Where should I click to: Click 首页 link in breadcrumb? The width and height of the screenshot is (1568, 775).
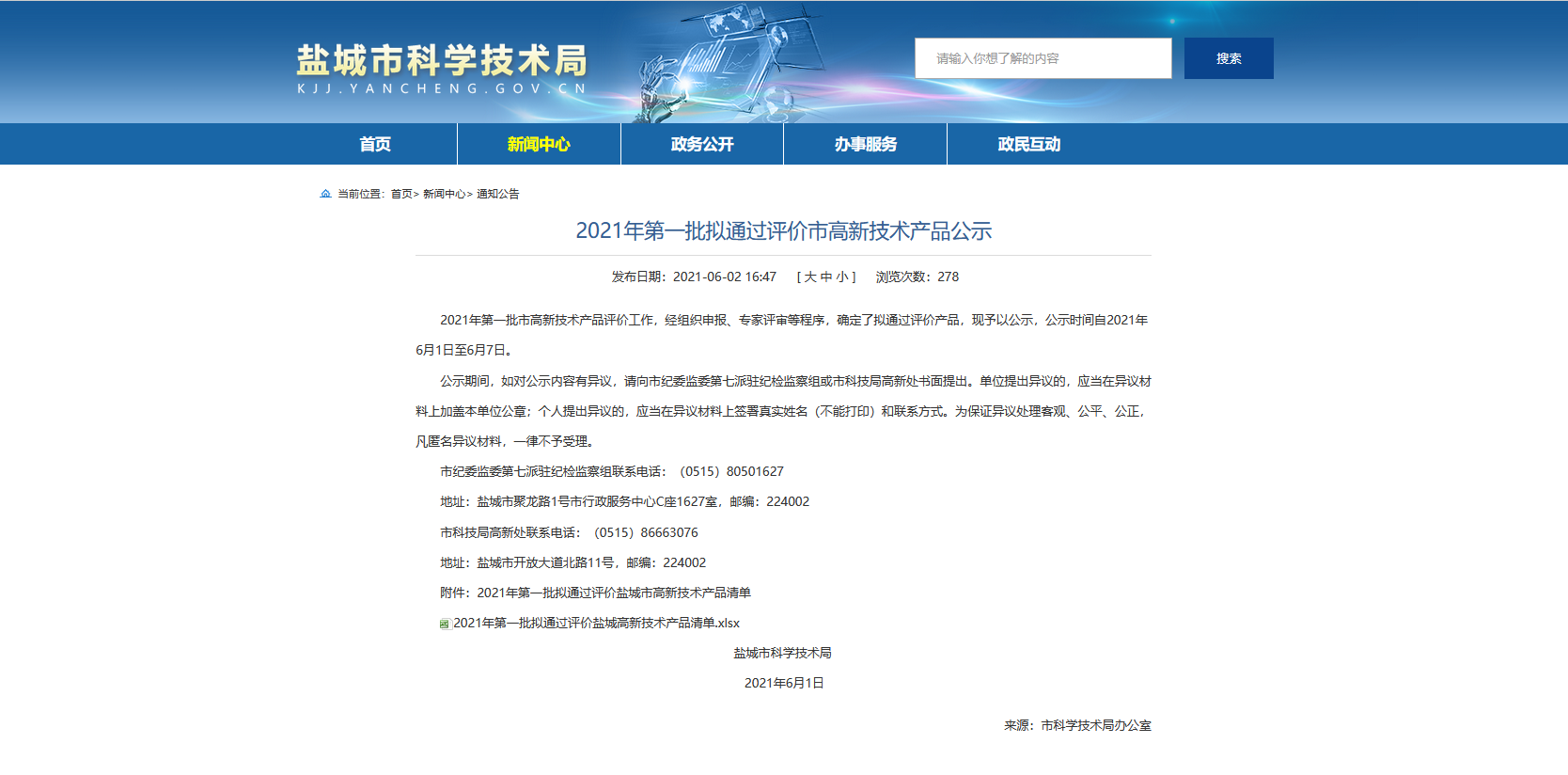401,194
